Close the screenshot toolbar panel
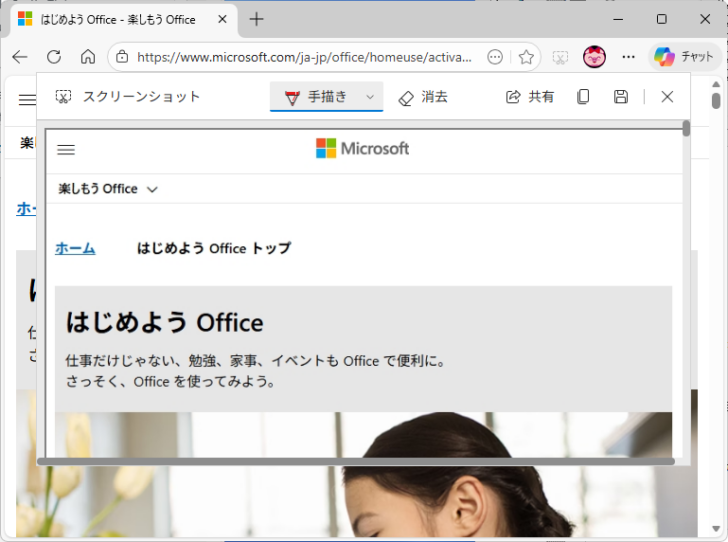The width and height of the screenshot is (728, 542). (x=667, y=97)
